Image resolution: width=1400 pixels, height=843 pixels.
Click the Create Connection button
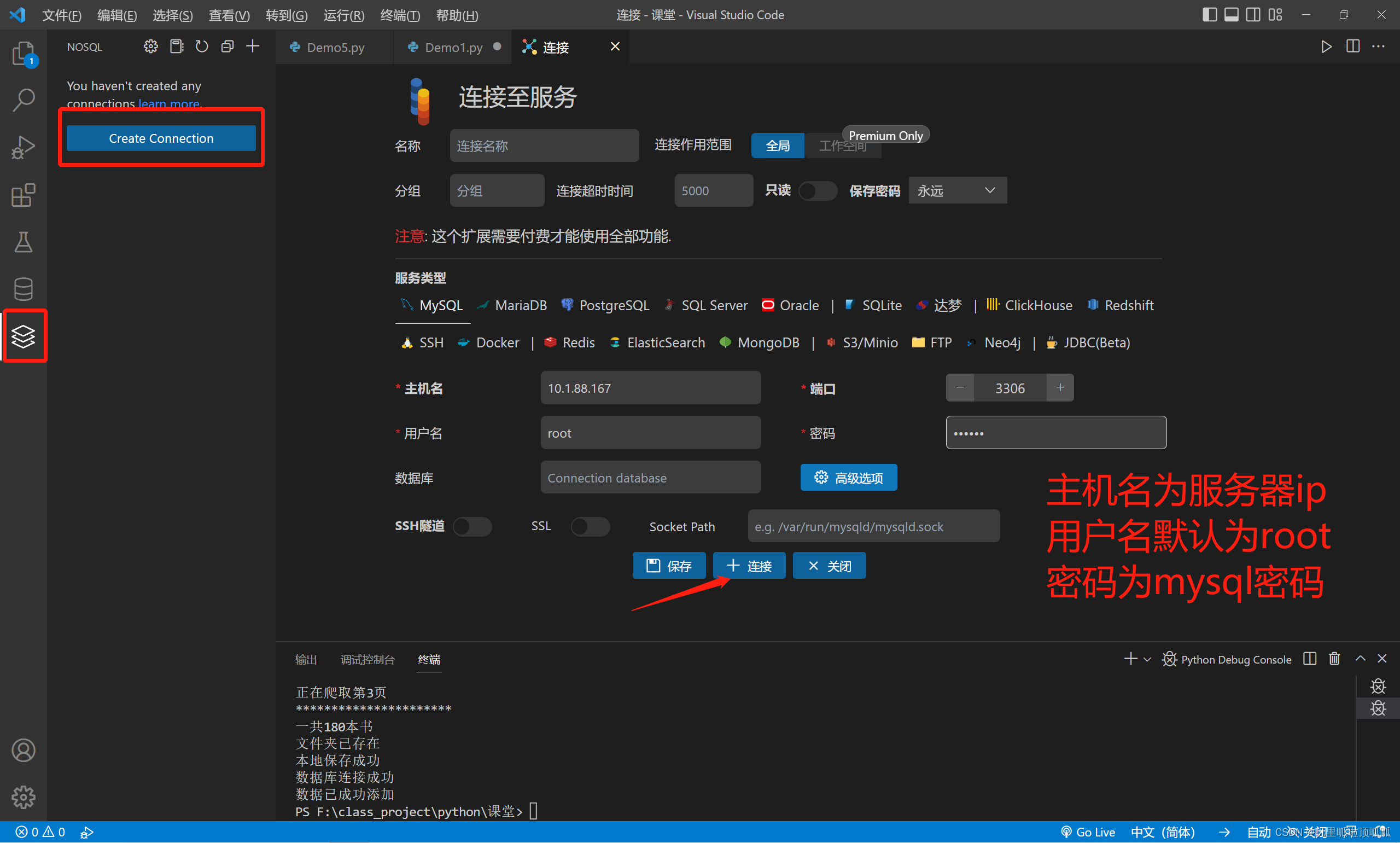[x=161, y=138]
